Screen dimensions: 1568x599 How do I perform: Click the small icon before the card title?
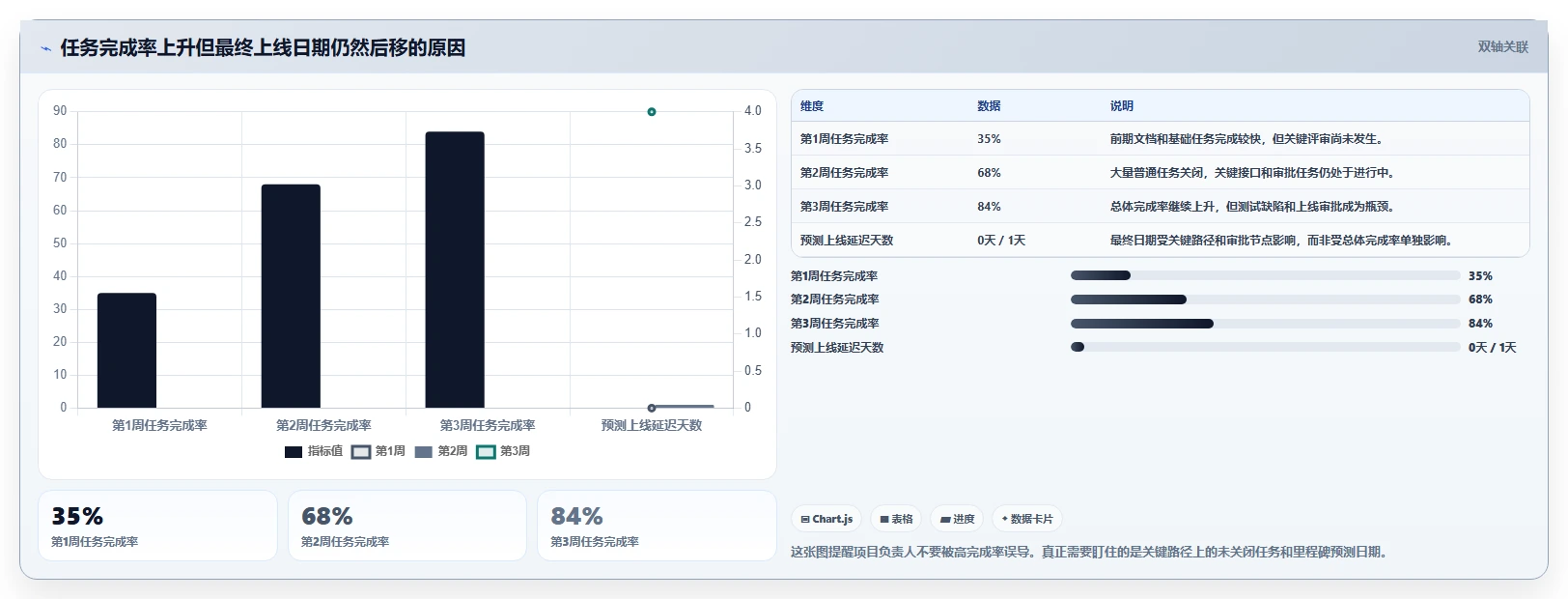click(x=45, y=48)
